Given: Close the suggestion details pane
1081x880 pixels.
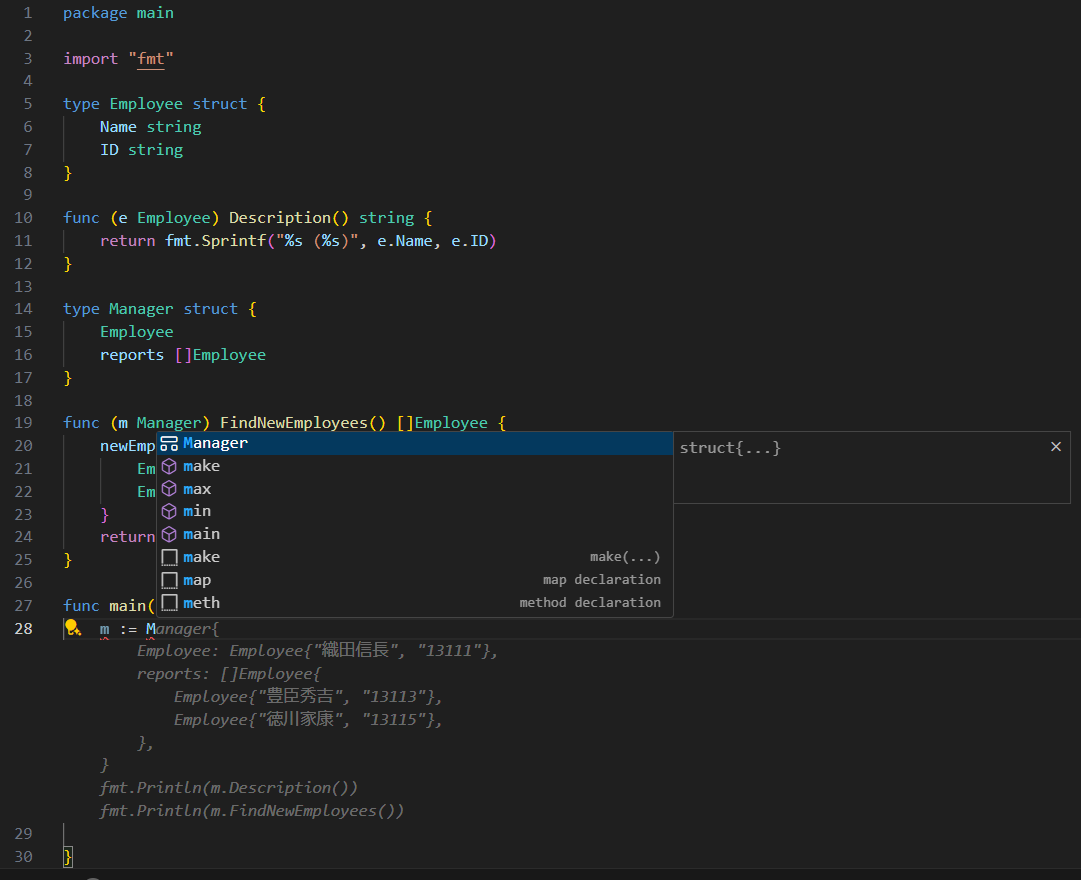Looking at the screenshot, I should [x=1055, y=447].
